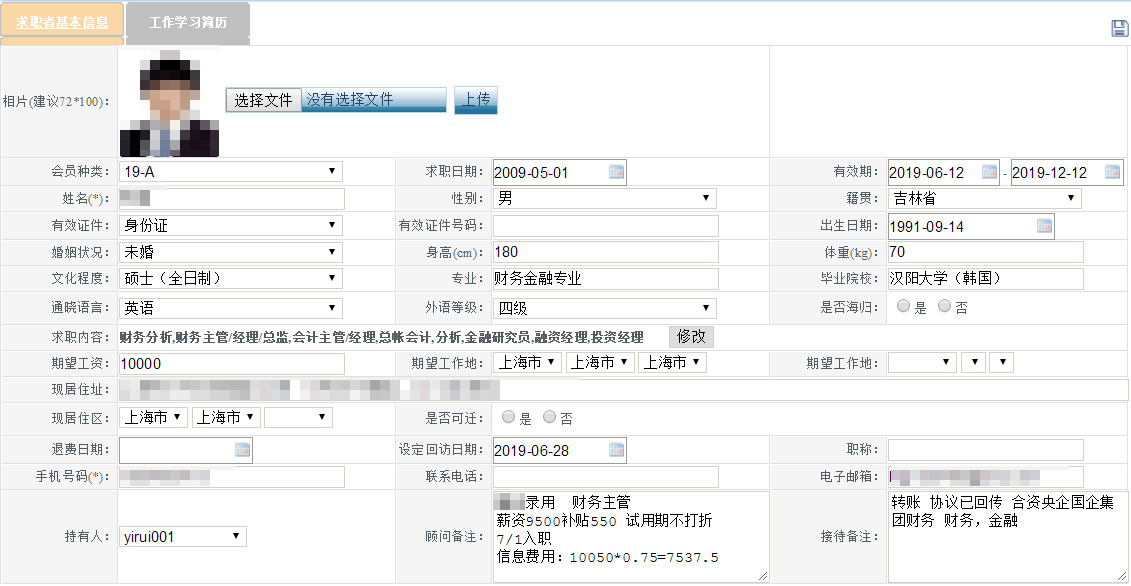Screen dimensions: 1131x586
Task: Open the 婚姻状况 dropdown
Action: pos(231,252)
